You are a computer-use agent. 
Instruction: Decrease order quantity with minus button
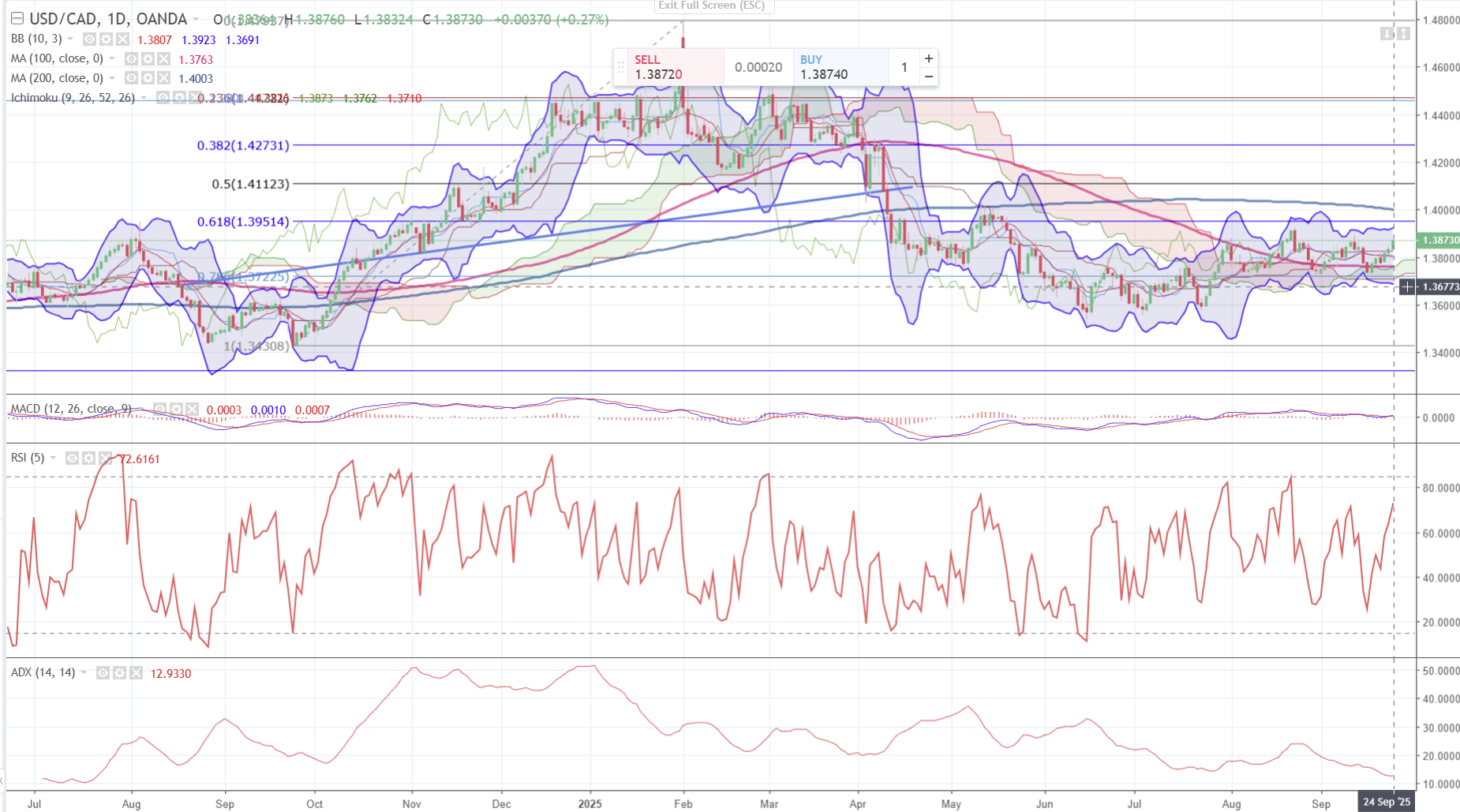click(x=929, y=77)
